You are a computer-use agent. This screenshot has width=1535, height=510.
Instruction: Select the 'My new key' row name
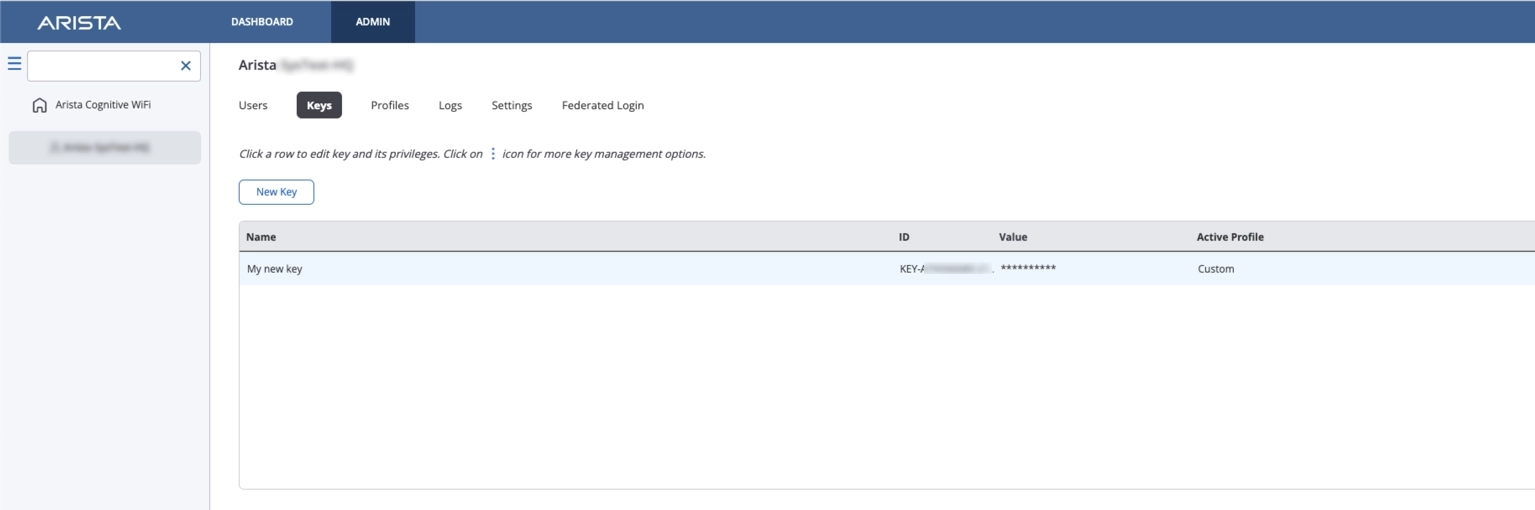click(x=275, y=269)
